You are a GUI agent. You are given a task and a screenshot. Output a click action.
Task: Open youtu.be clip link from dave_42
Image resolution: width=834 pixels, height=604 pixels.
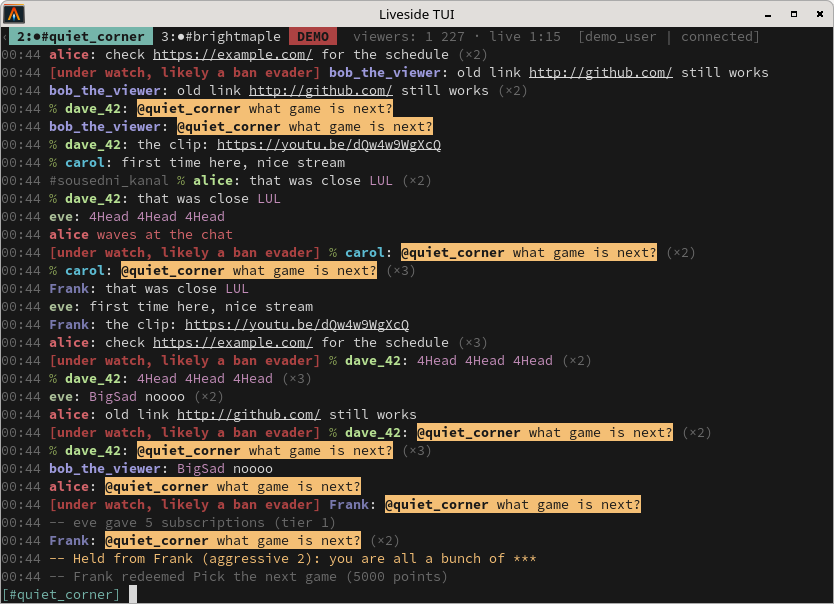[x=329, y=145]
